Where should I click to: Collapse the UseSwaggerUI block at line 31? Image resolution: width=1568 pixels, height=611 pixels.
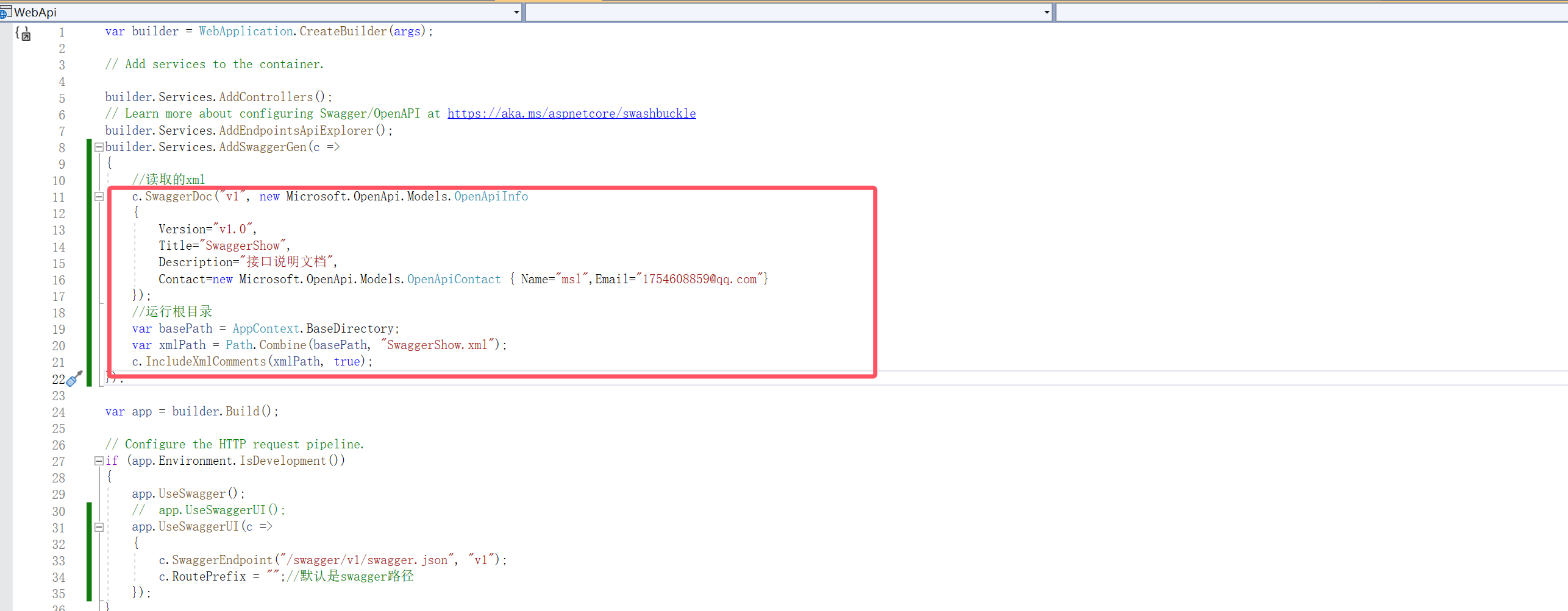[99, 527]
